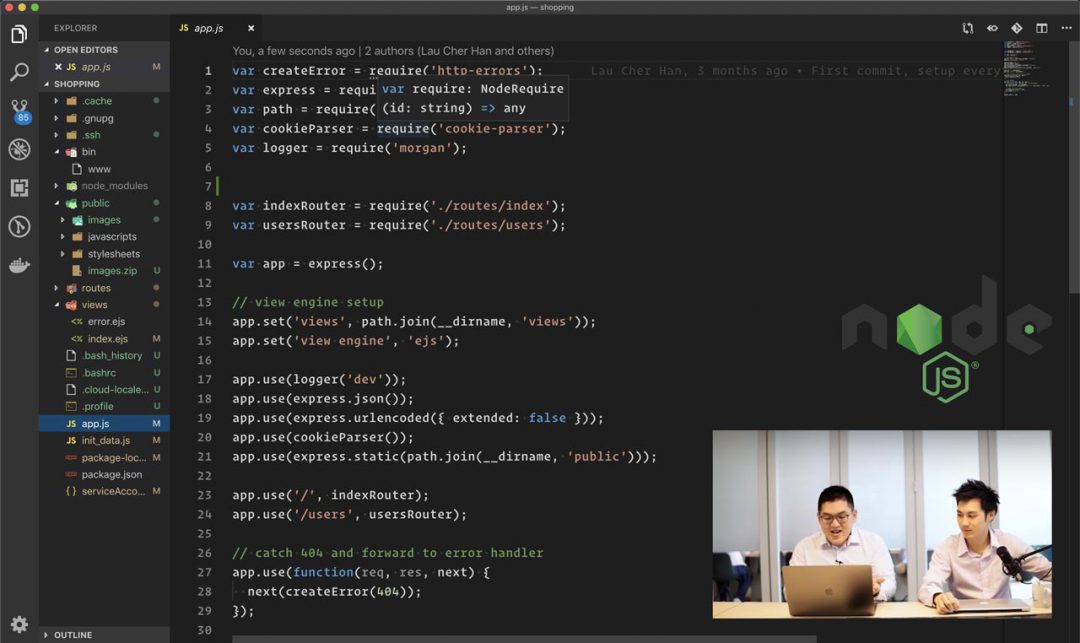Click the Lau Cher Han blame annotation
The height and width of the screenshot is (643, 1080).
[795, 70]
